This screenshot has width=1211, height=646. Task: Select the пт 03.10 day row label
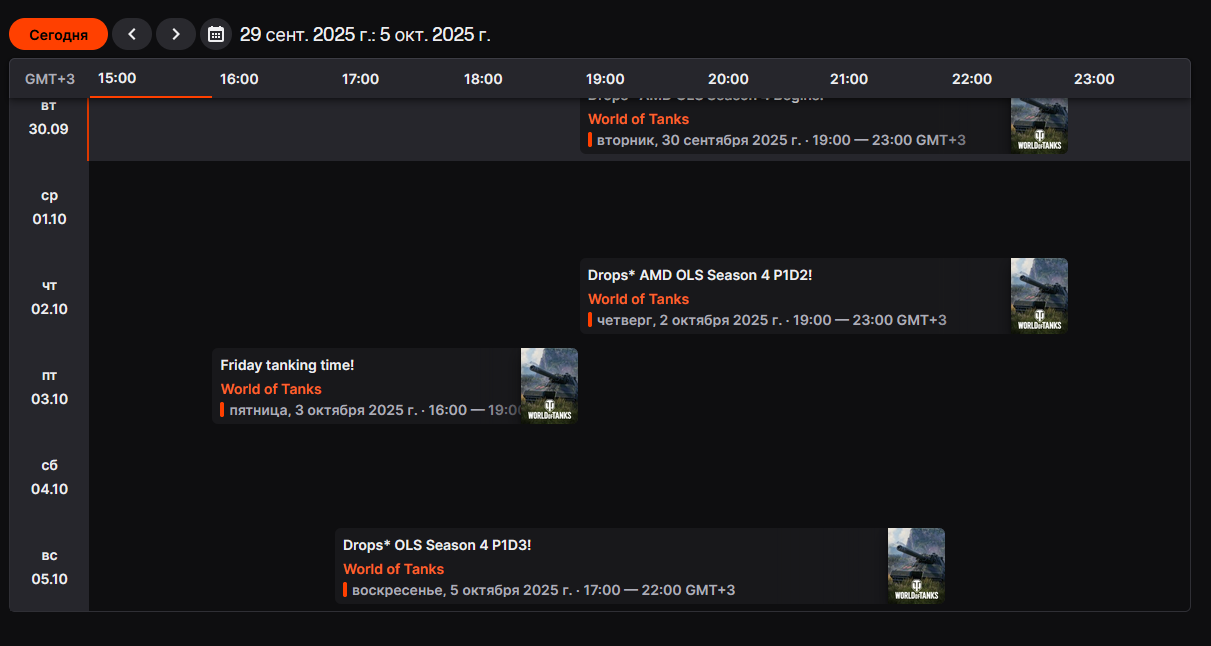pos(50,387)
